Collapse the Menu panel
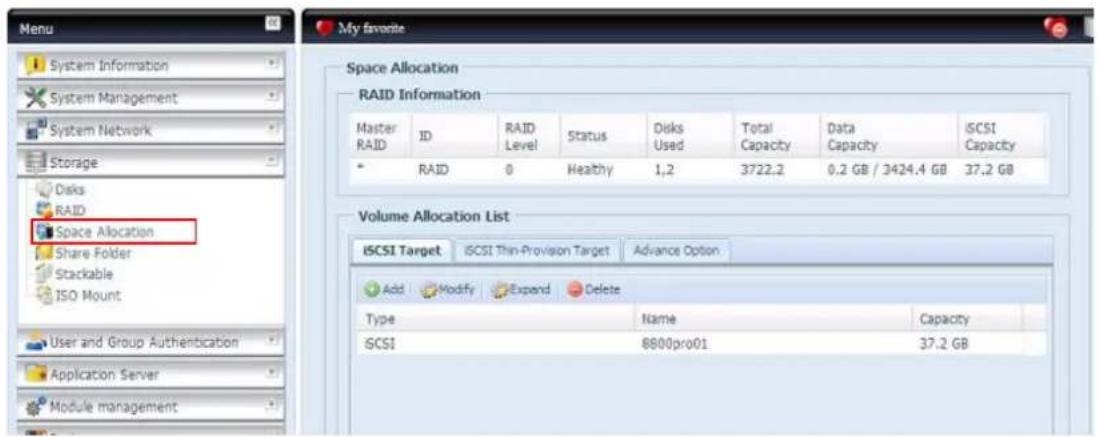Screen dimensions: 1098x437 pos(272,23)
